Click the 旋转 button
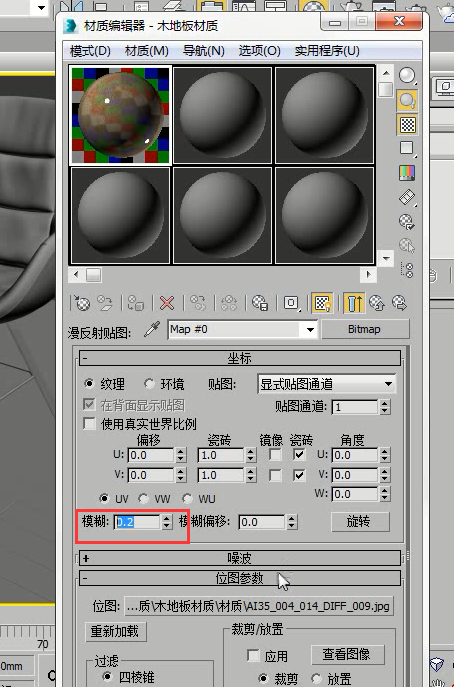The width and height of the screenshot is (454, 687). click(x=360, y=521)
